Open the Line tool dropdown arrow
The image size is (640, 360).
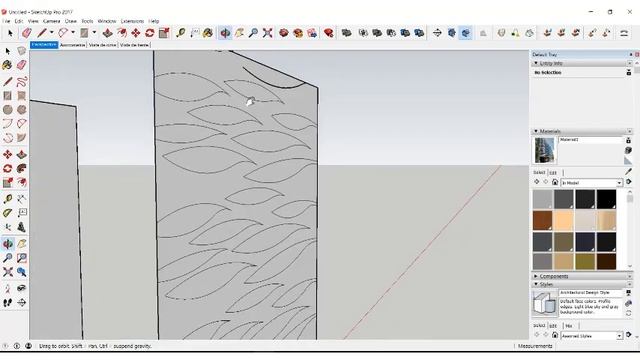click(51, 33)
